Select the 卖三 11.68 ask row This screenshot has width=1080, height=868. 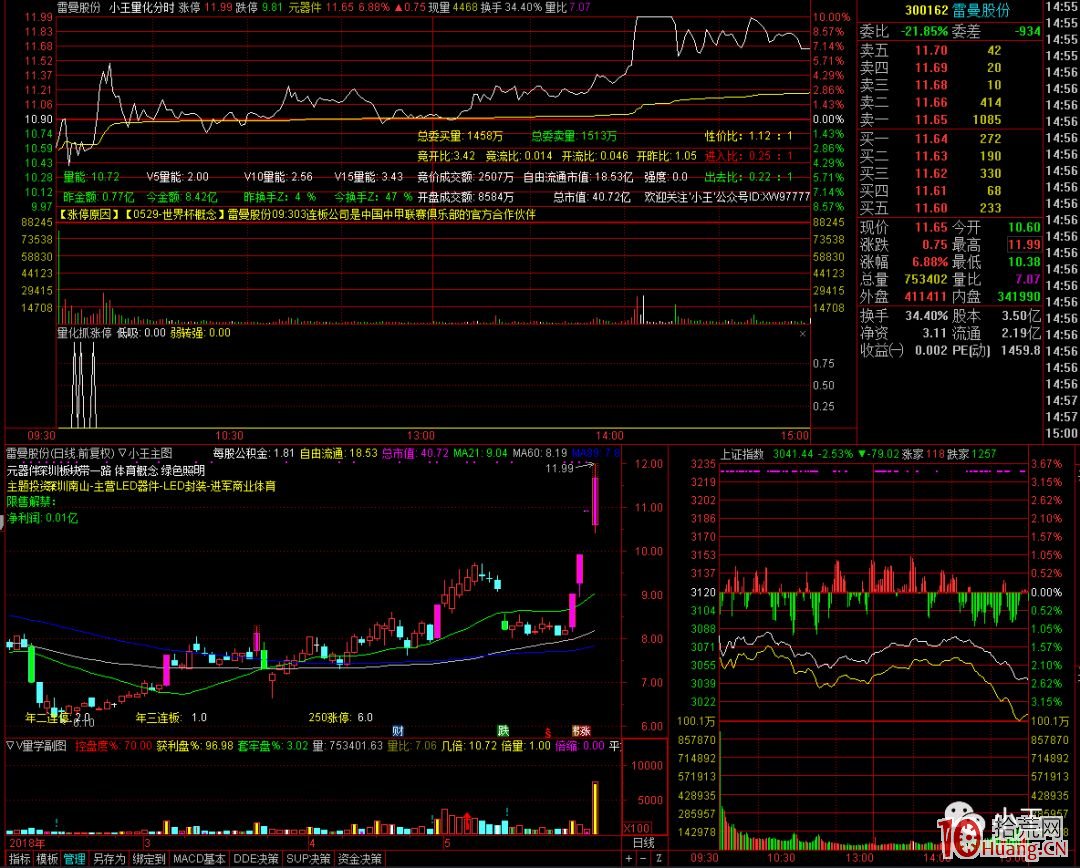coord(950,85)
